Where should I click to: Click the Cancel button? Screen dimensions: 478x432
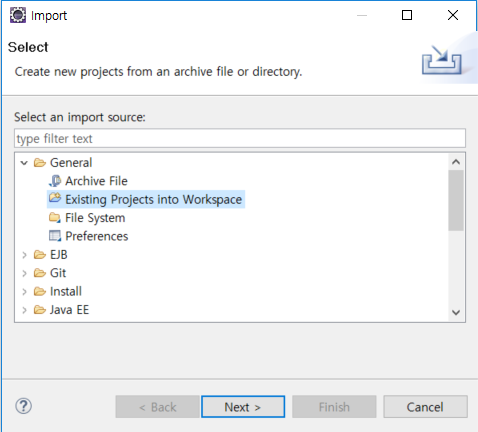pyautogui.click(x=425, y=407)
